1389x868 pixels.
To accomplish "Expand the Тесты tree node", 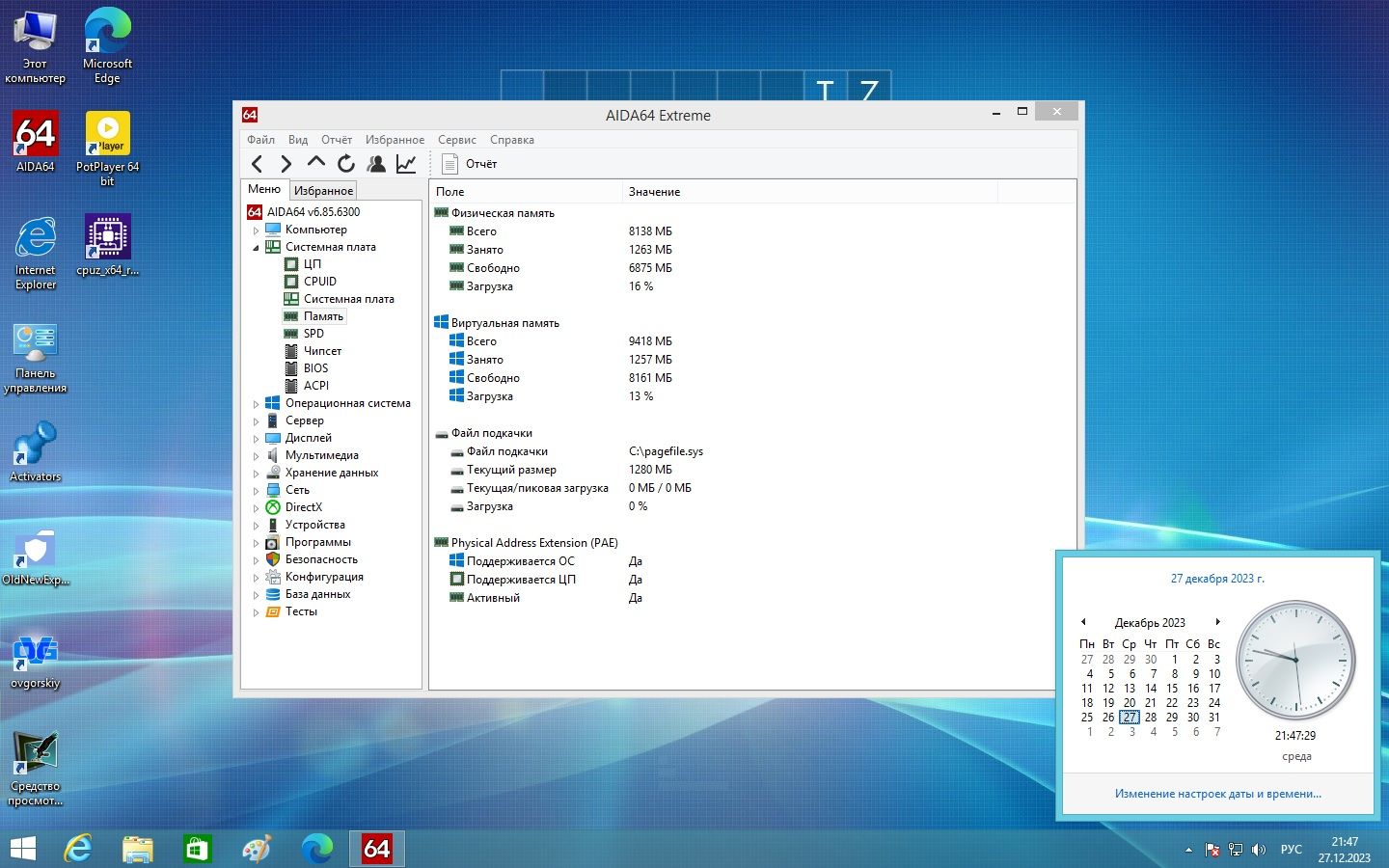I will (257, 612).
